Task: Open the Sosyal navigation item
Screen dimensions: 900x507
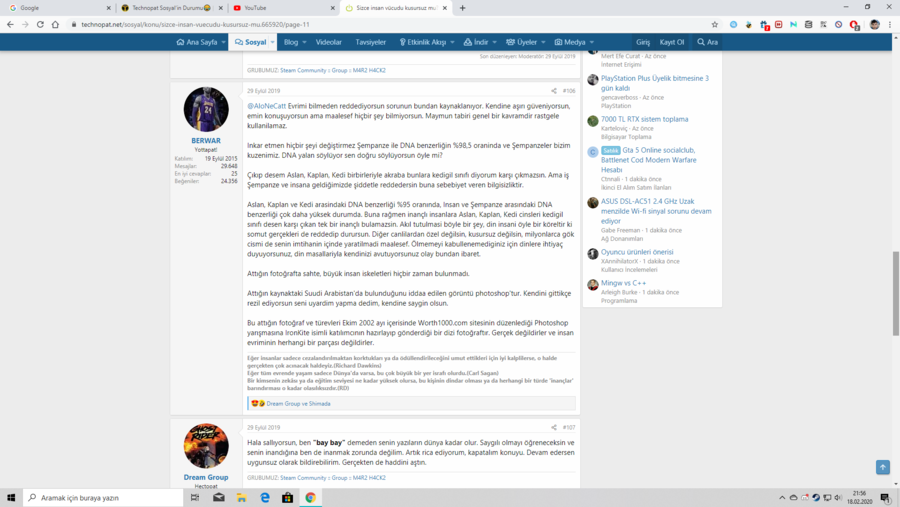Action: click(x=251, y=42)
